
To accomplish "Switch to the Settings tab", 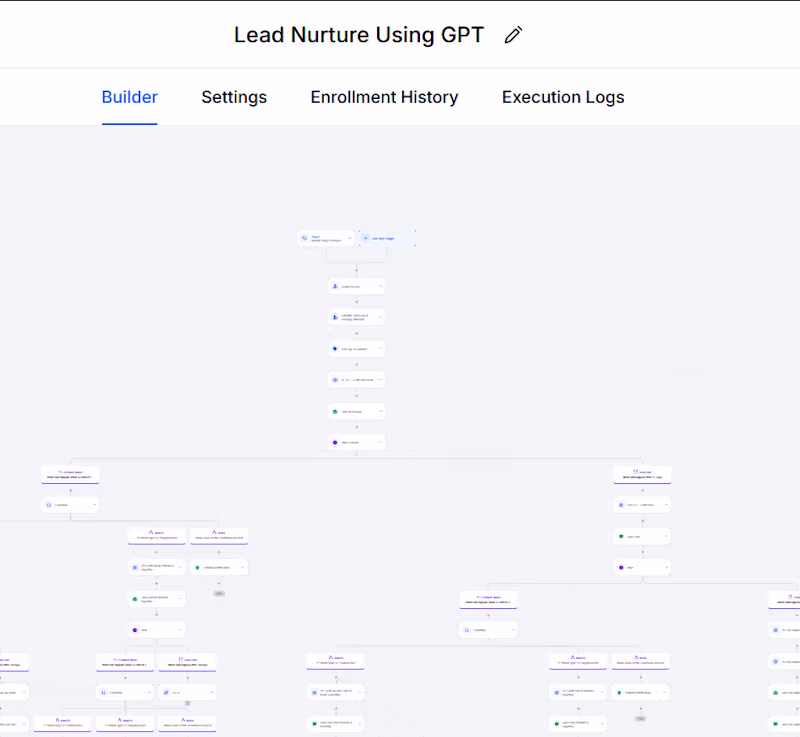I will tap(234, 97).
